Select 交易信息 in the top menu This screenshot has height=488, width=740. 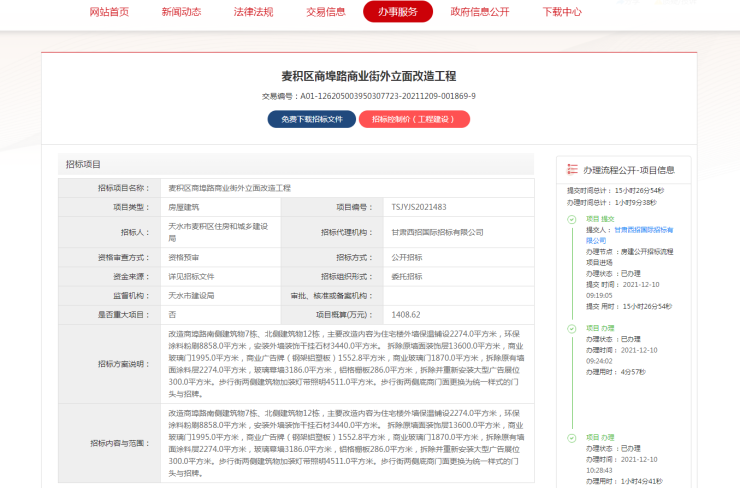pos(325,12)
